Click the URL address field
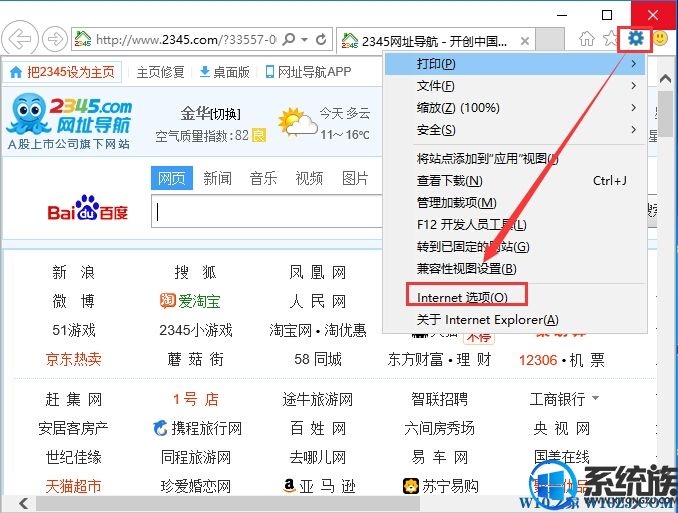 (x=186, y=40)
